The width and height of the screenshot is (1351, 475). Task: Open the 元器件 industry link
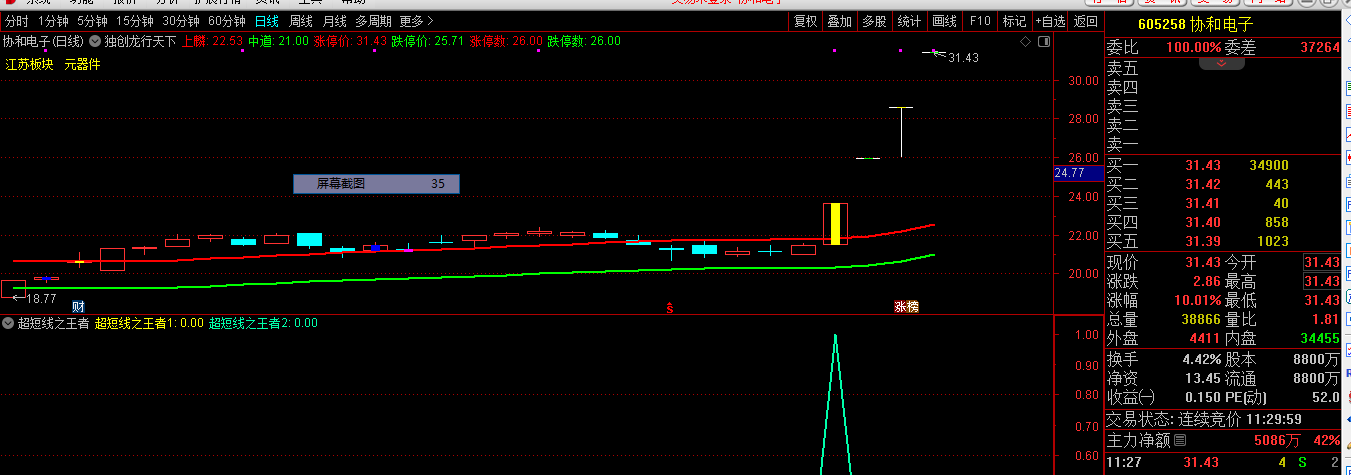click(82, 64)
